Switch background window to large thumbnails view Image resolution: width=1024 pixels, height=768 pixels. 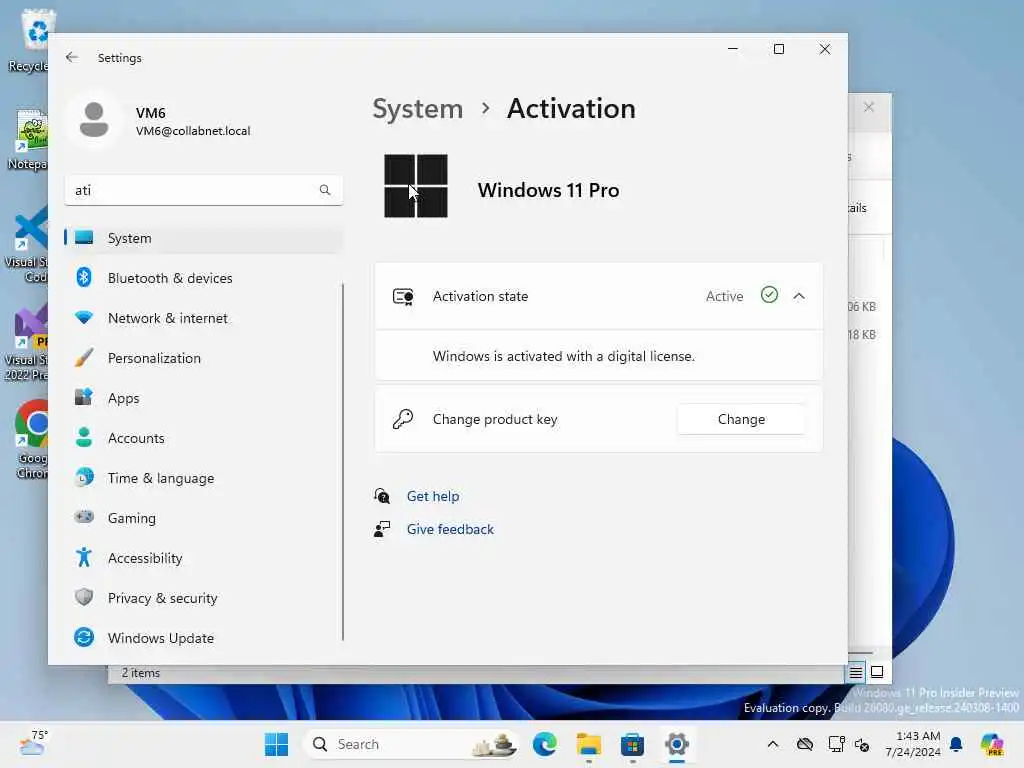coord(877,672)
